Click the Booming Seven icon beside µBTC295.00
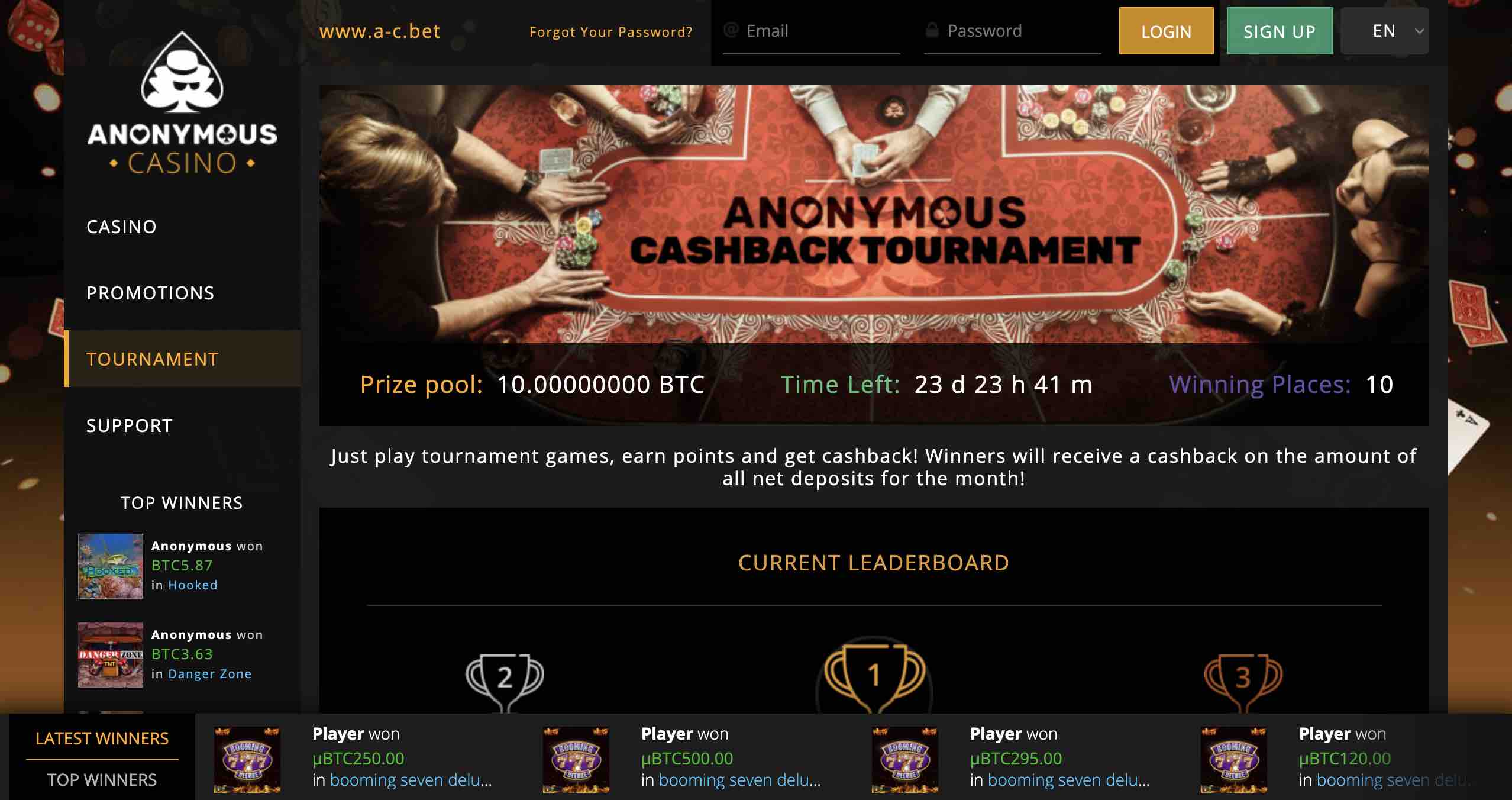1512x800 pixels. pyautogui.click(x=905, y=760)
